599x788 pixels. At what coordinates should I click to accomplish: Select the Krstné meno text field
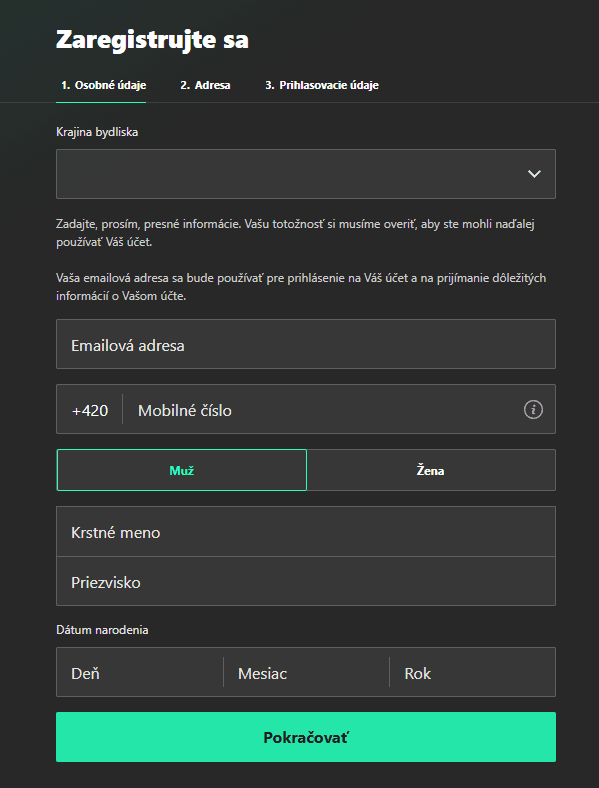(x=306, y=532)
